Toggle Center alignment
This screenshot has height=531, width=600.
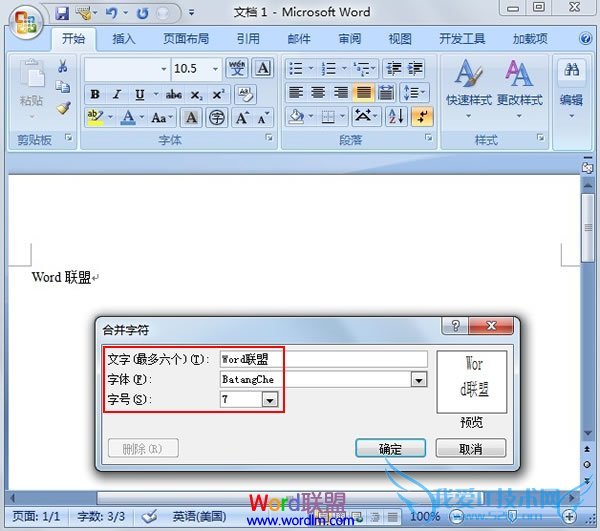(x=318, y=92)
